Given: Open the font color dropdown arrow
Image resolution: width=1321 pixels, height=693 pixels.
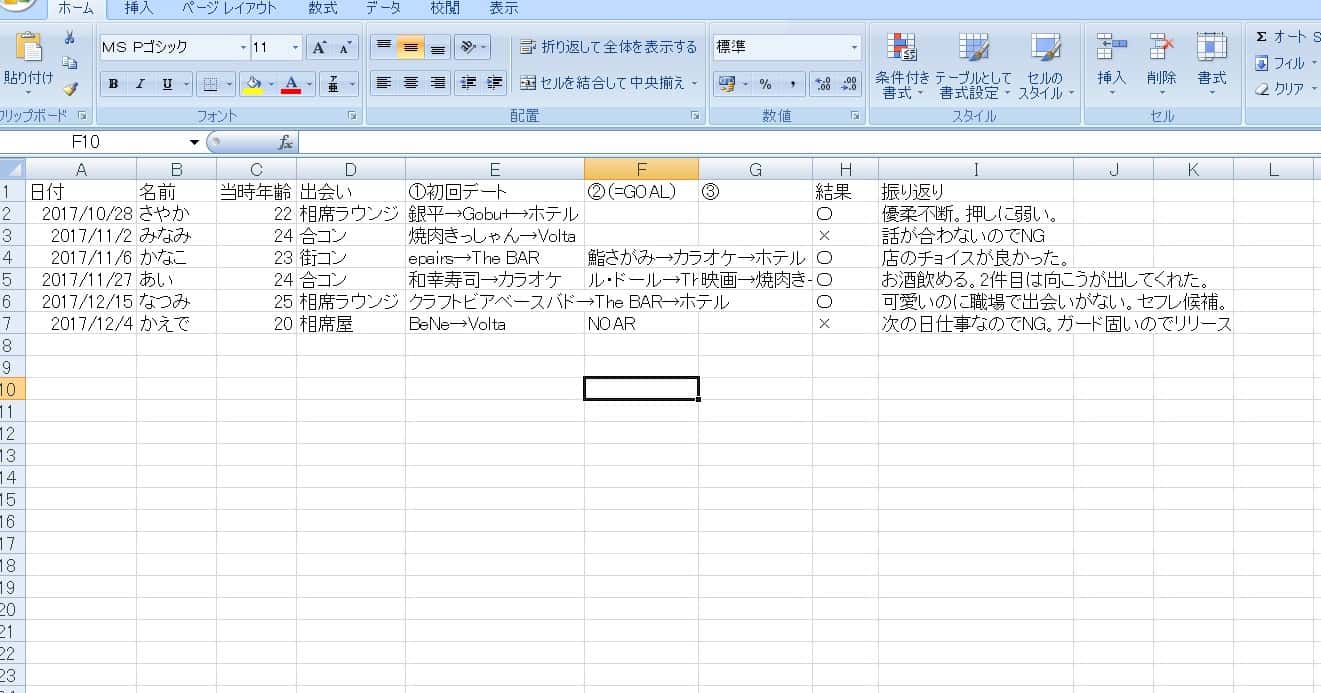Looking at the screenshot, I should pos(309,84).
